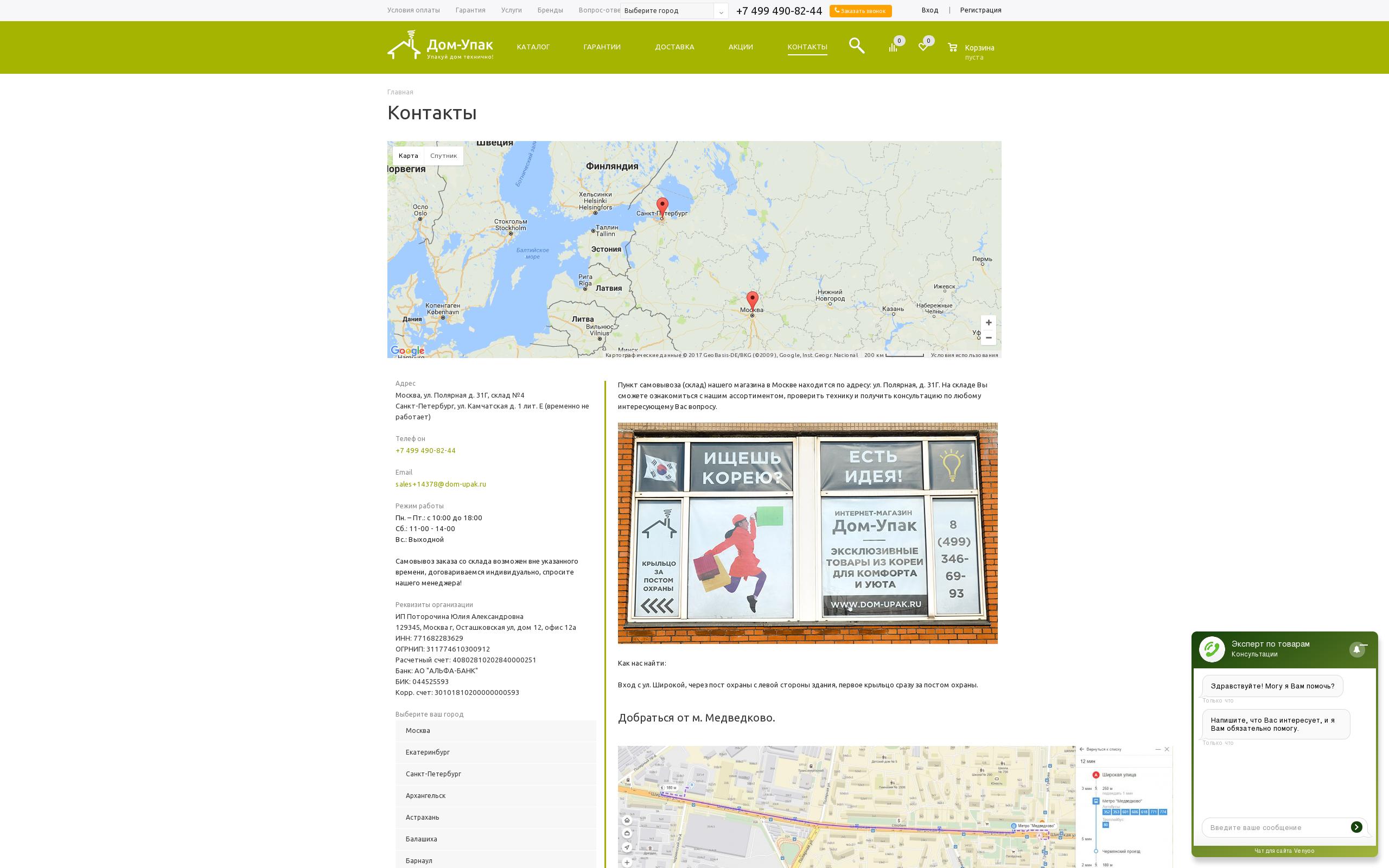The image size is (1389, 868).
Task: Select Архангельск in the city list
Action: [x=495, y=796]
